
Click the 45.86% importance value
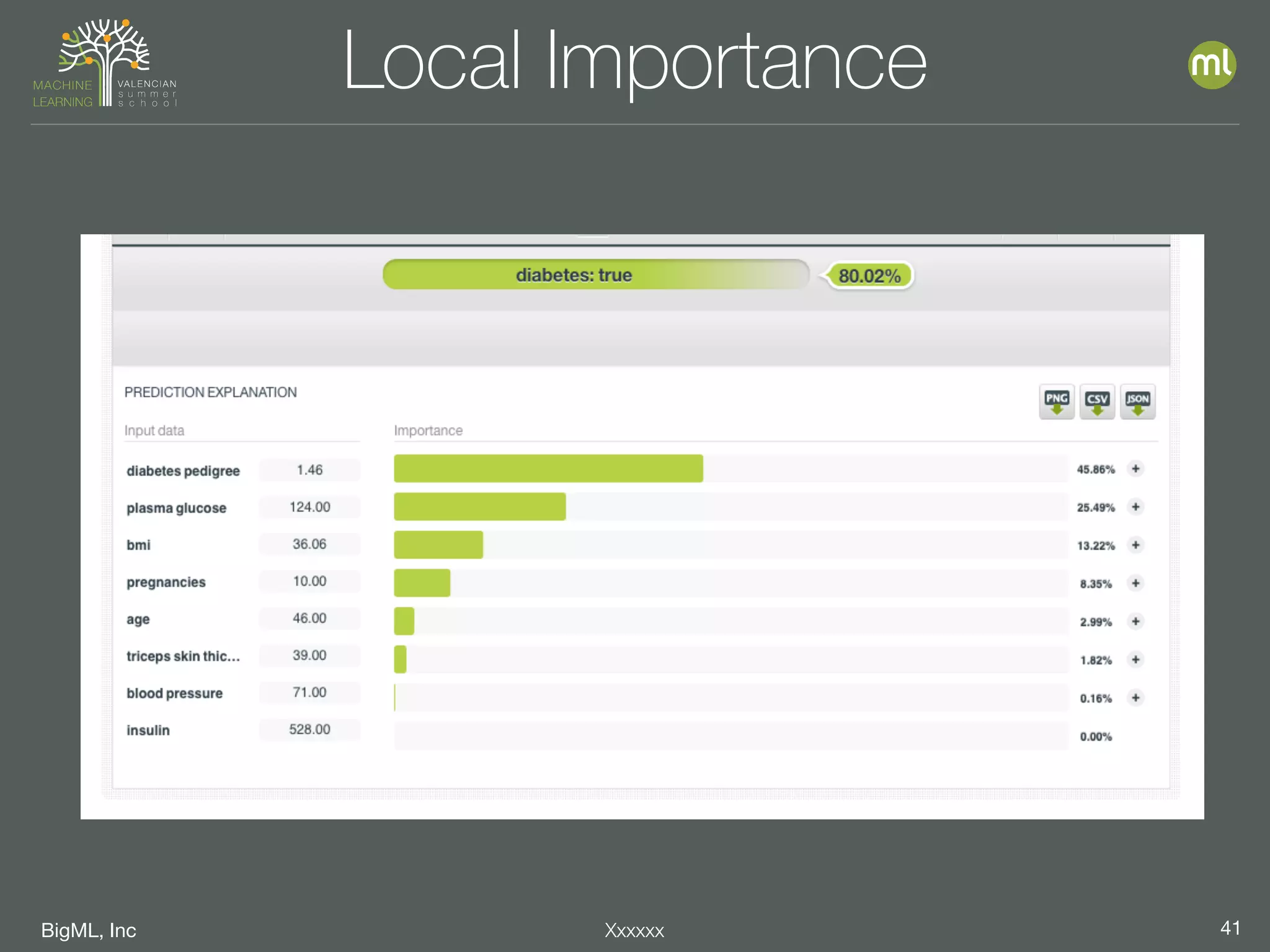1096,469
